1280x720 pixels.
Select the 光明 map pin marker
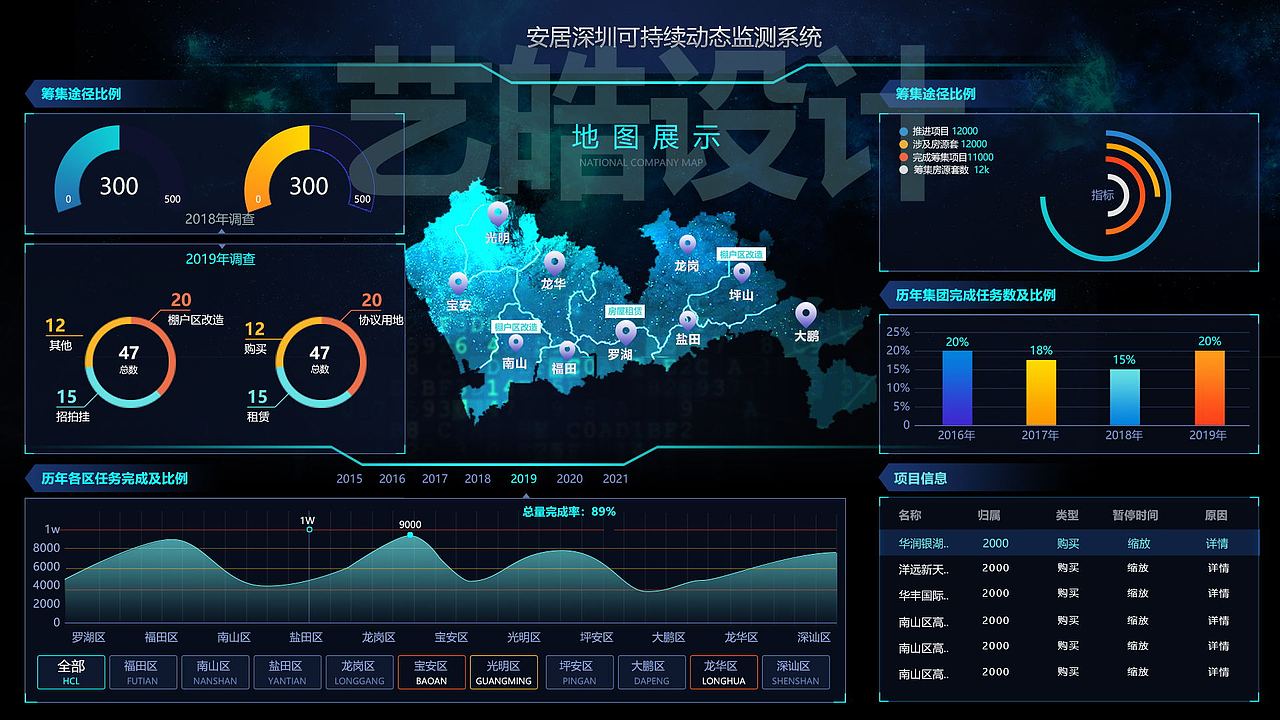[497, 213]
